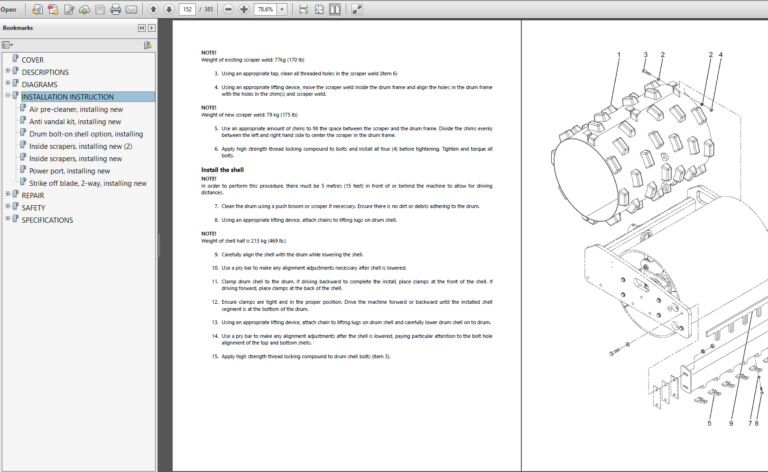Go to next page with down arrow
The width and height of the screenshot is (768, 472).
click(x=169, y=9)
